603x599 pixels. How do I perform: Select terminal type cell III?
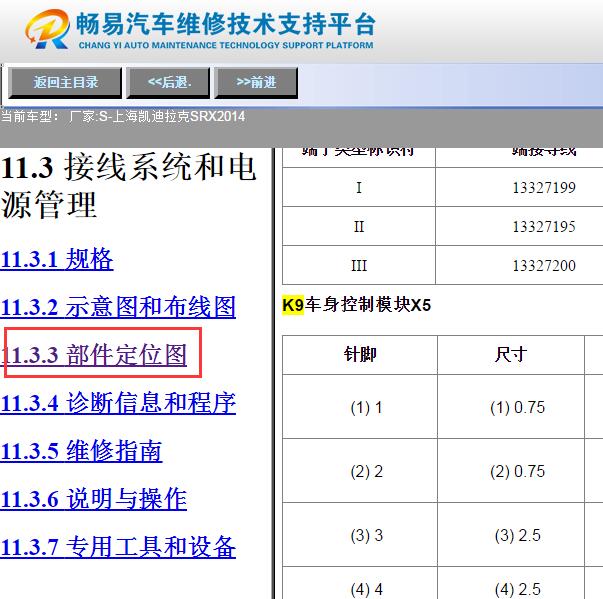click(359, 265)
